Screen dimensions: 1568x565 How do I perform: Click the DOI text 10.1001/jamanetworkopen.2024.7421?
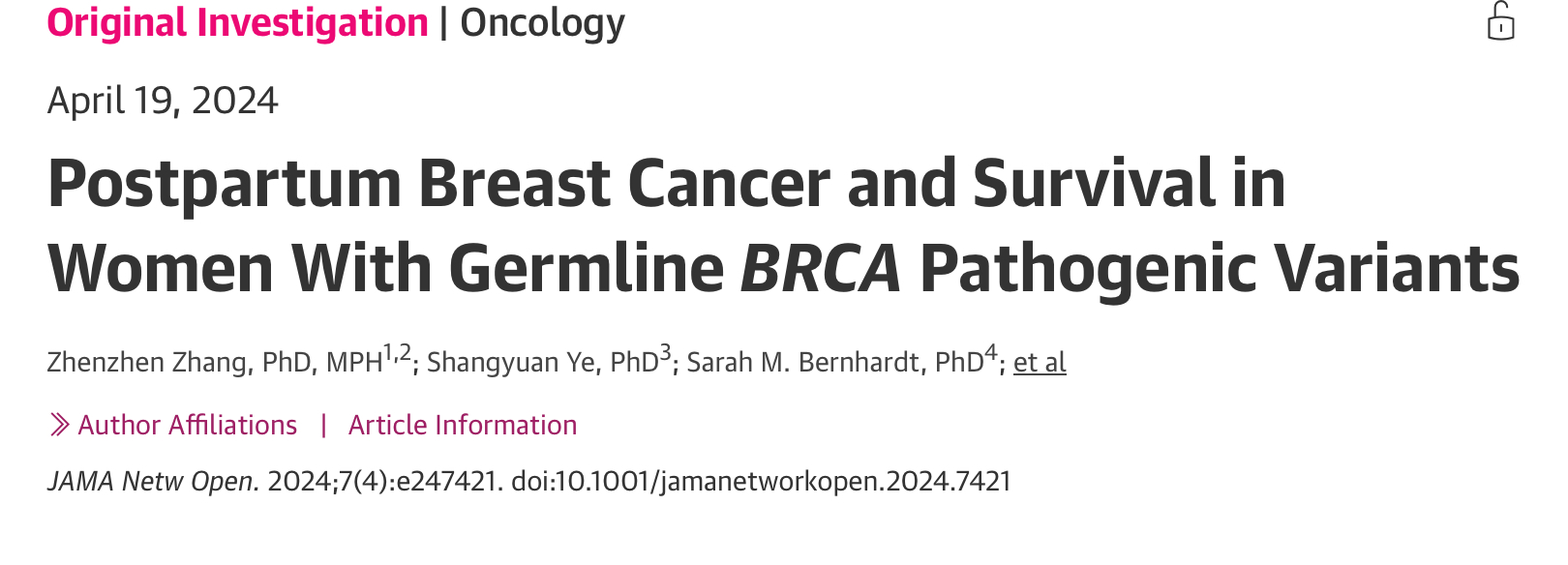click(x=783, y=481)
